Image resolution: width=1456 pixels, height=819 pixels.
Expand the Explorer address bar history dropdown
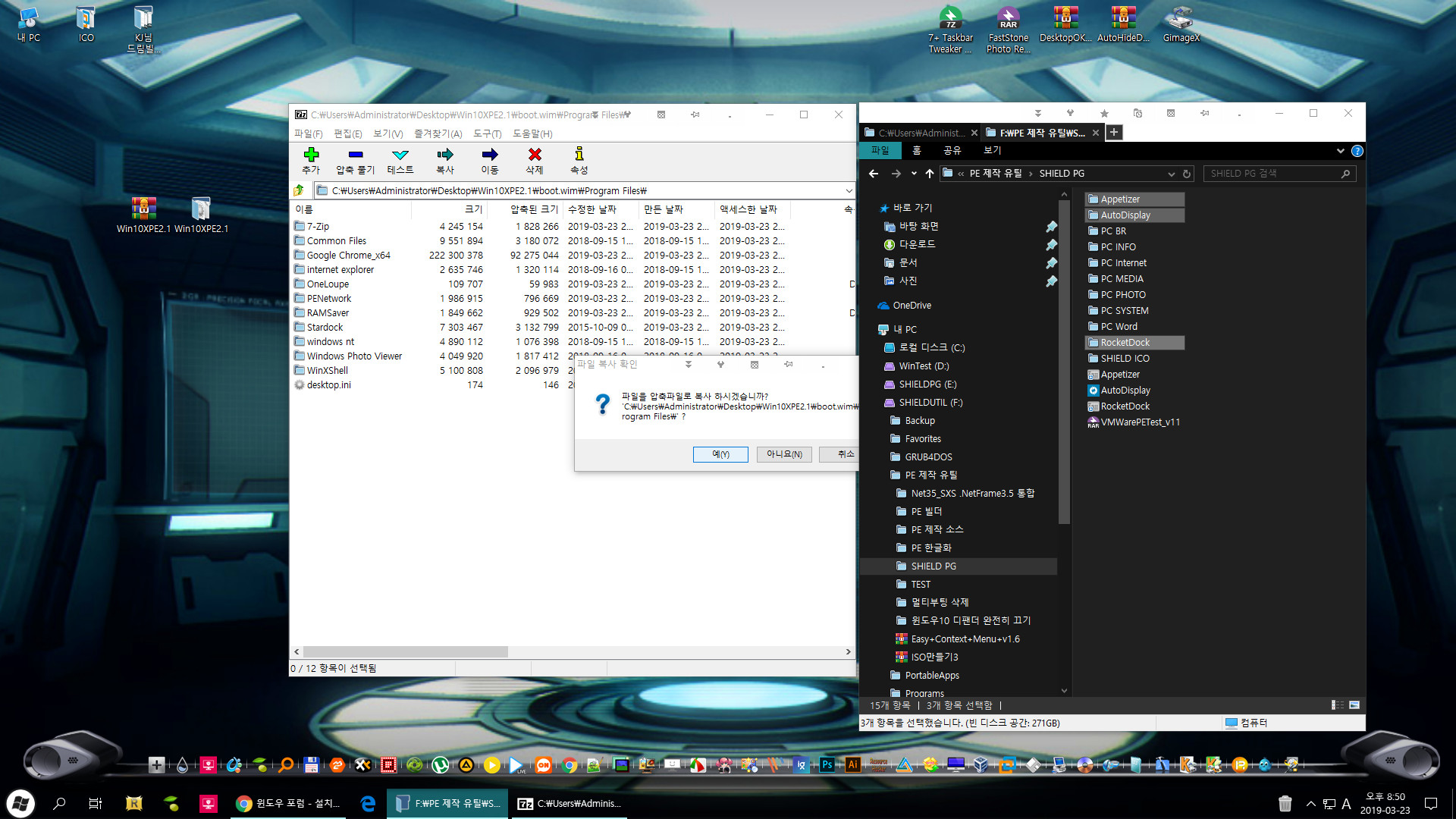(1172, 174)
